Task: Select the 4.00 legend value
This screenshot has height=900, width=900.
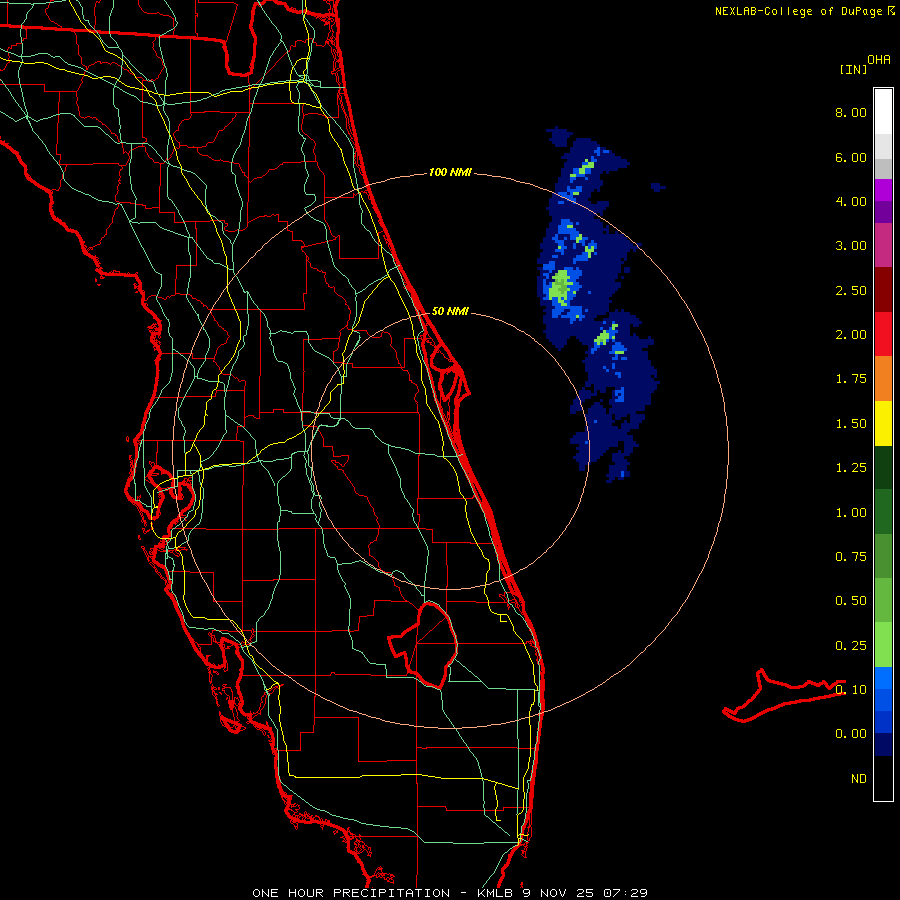Action: tap(851, 201)
